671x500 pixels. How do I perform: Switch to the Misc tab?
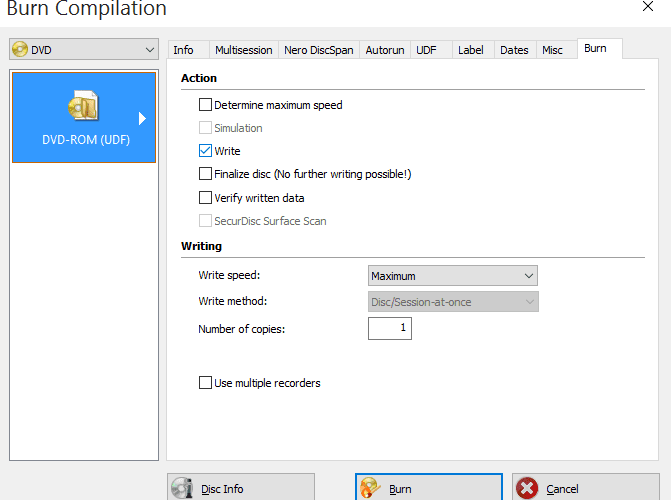(x=556, y=50)
